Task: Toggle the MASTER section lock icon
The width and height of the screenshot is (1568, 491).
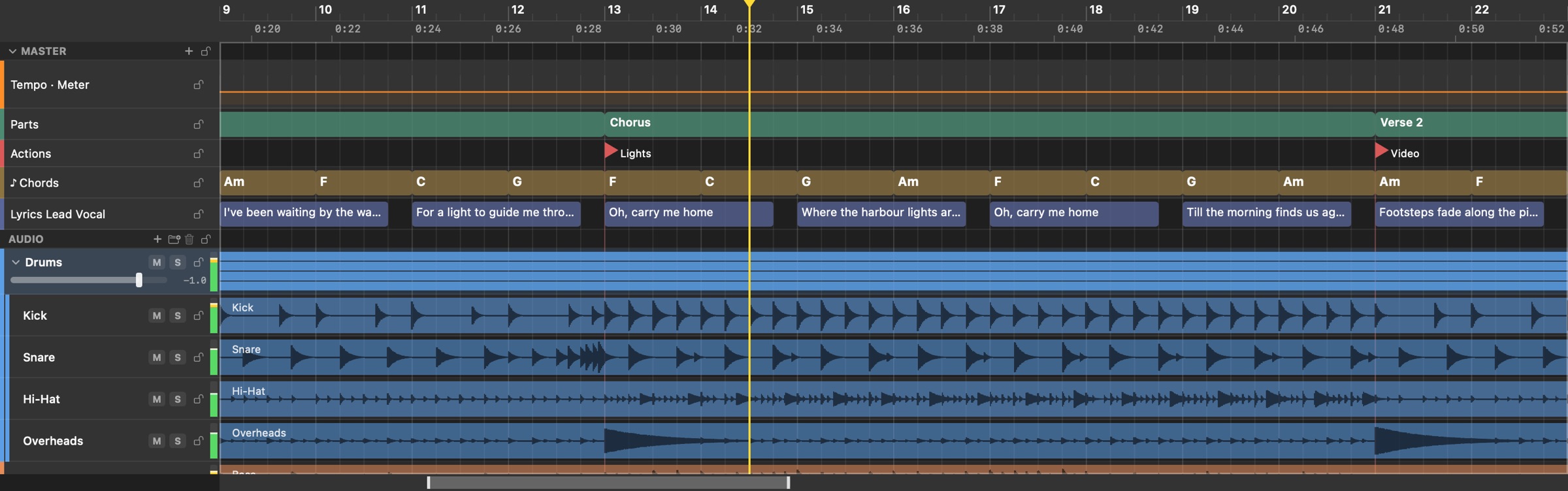Action: [206, 51]
